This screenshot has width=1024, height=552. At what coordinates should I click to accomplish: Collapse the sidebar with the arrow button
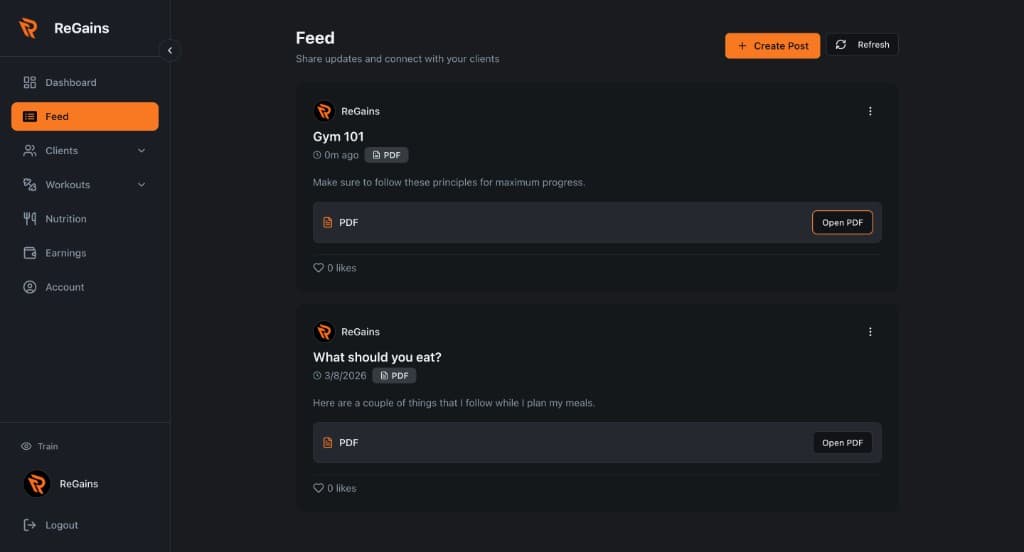(170, 50)
